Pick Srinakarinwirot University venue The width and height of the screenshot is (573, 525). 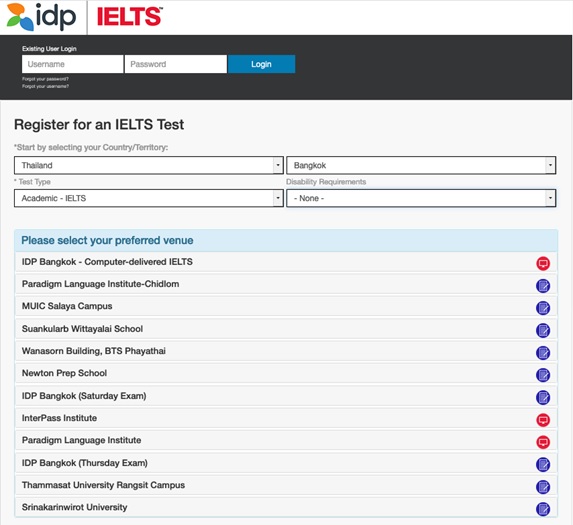coord(286,507)
